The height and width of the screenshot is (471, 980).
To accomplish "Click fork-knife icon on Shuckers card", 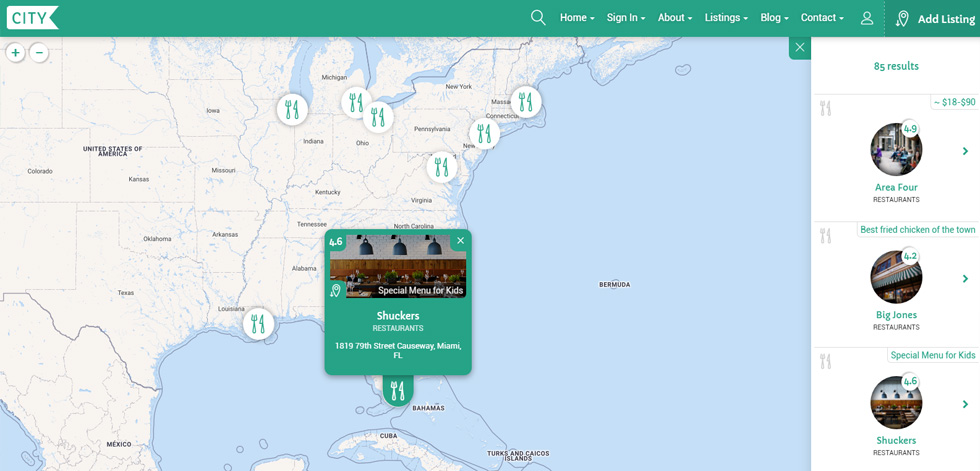I will click(826, 361).
